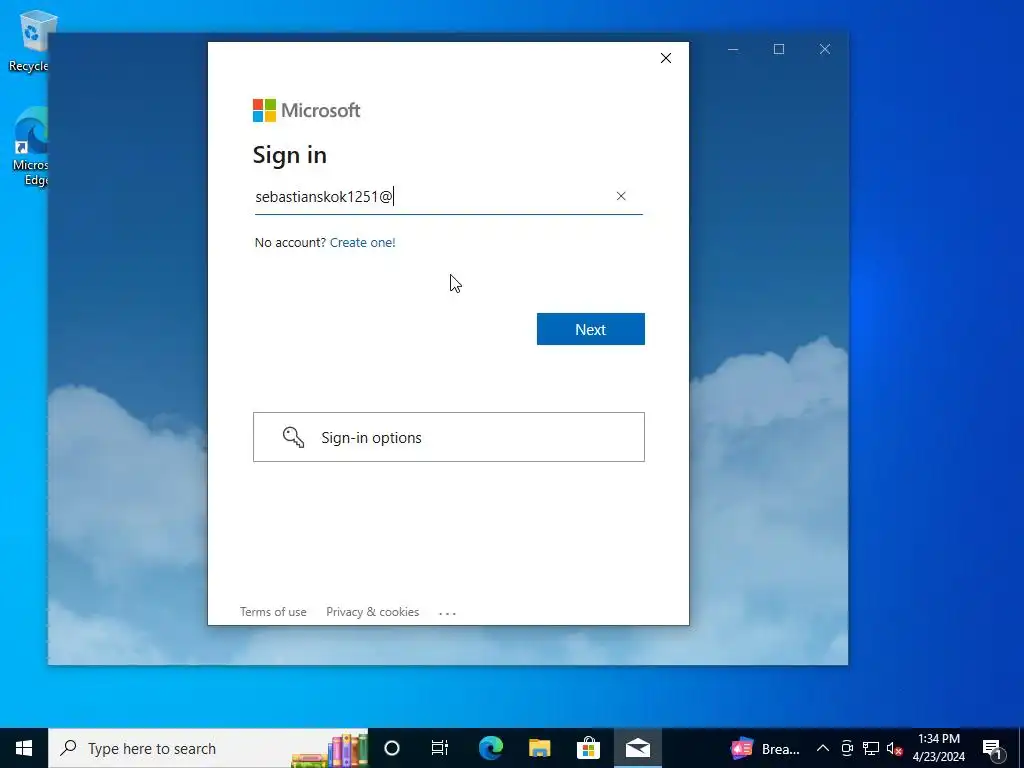This screenshot has height=768, width=1024.
Task: Launch Microsoft Edge from the taskbar
Action: (490, 748)
